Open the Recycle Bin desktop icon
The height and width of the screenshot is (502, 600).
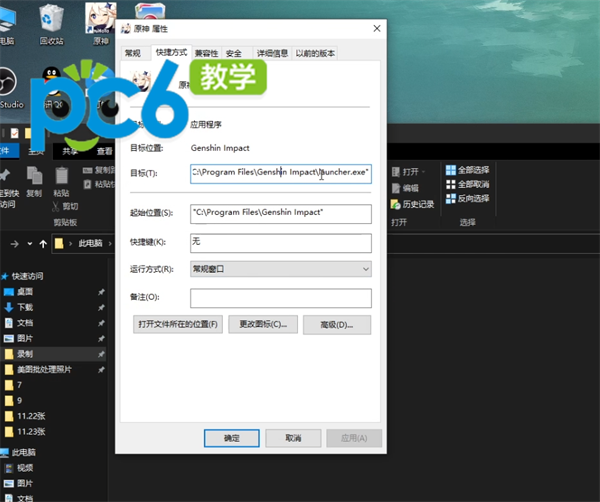pyautogui.click(x=51, y=24)
